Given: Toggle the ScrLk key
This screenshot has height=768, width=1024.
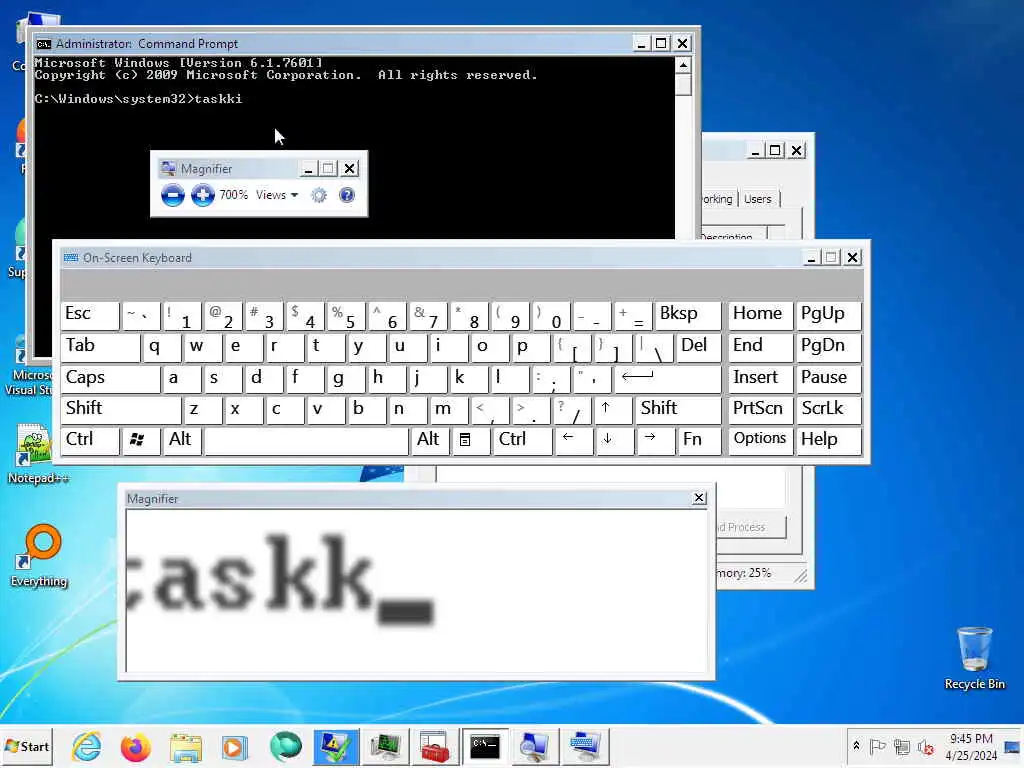Looking at the screenshot, I should pyautogui.click(x=828, y=409).
